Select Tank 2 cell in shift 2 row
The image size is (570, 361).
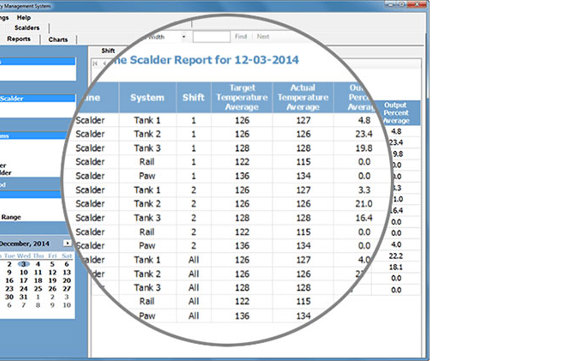coord(147,204)
